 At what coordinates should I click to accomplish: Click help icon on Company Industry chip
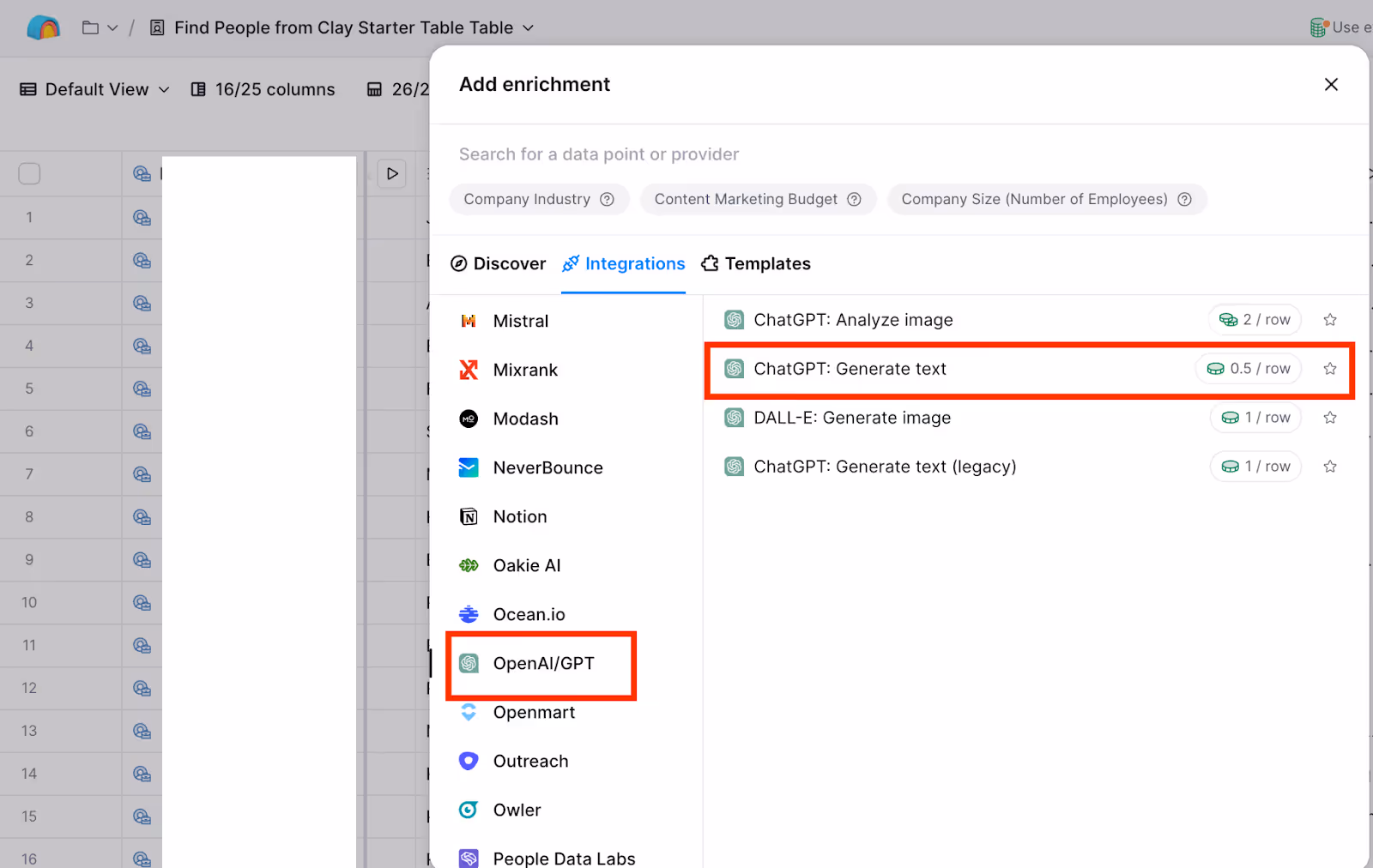coord(607,199)
